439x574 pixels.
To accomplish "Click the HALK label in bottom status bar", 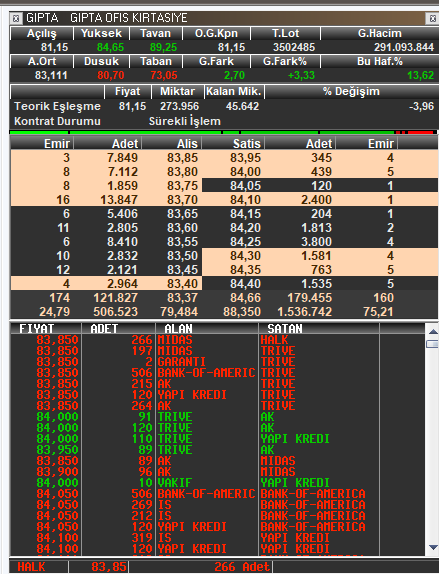I will pos(31,567).
